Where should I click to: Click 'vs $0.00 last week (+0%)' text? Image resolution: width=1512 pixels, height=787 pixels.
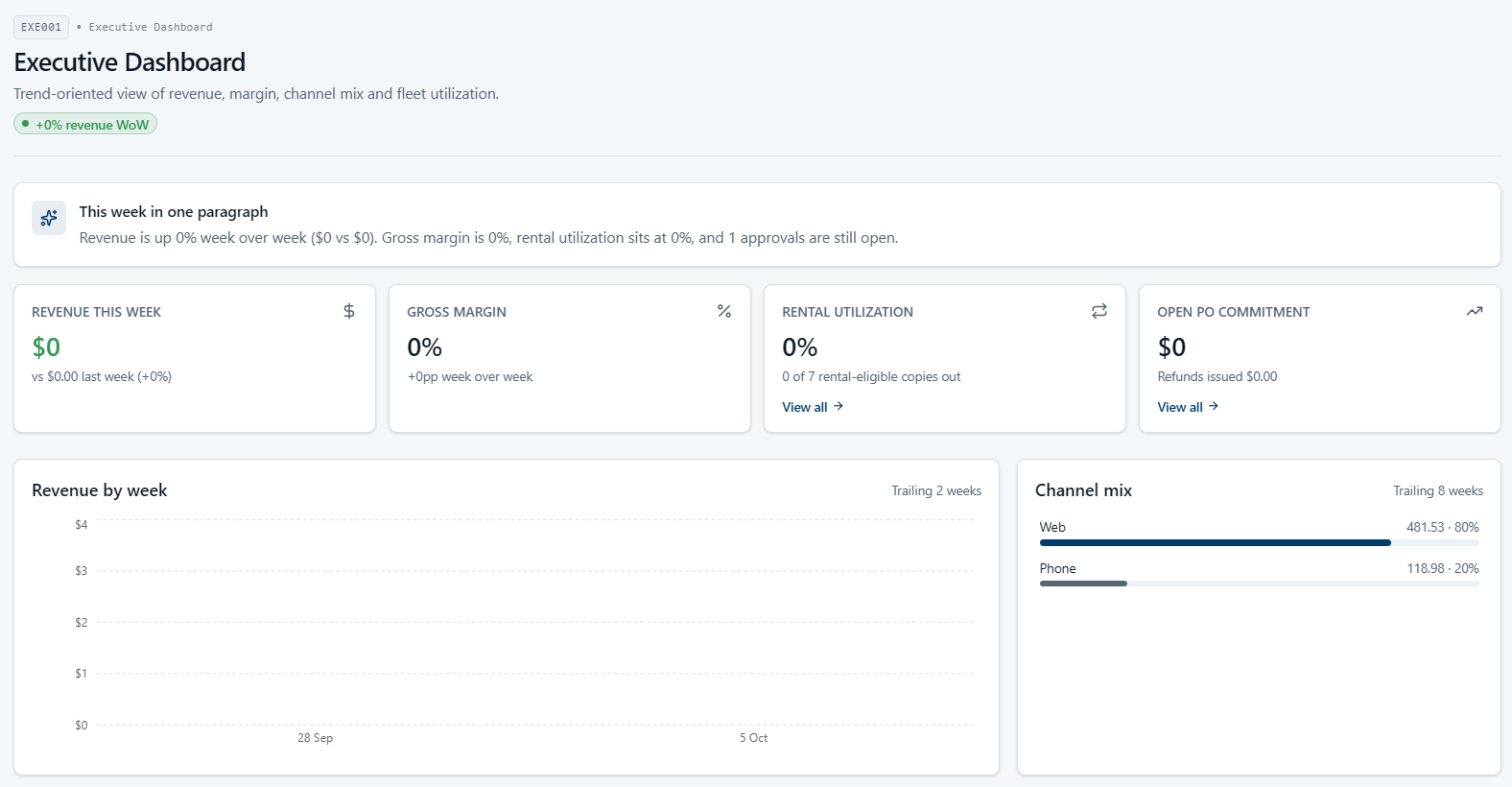pyautogui.click(x=102, y=376)
